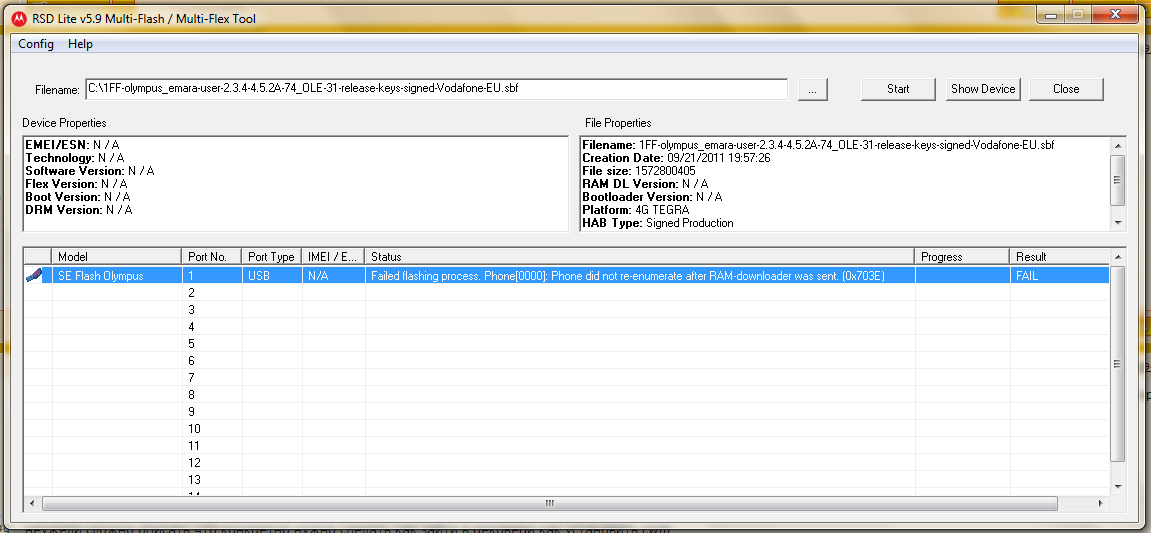Select port number 13 row
Viewport: 1151px width, 533px height.
click(x=566, y=479)
